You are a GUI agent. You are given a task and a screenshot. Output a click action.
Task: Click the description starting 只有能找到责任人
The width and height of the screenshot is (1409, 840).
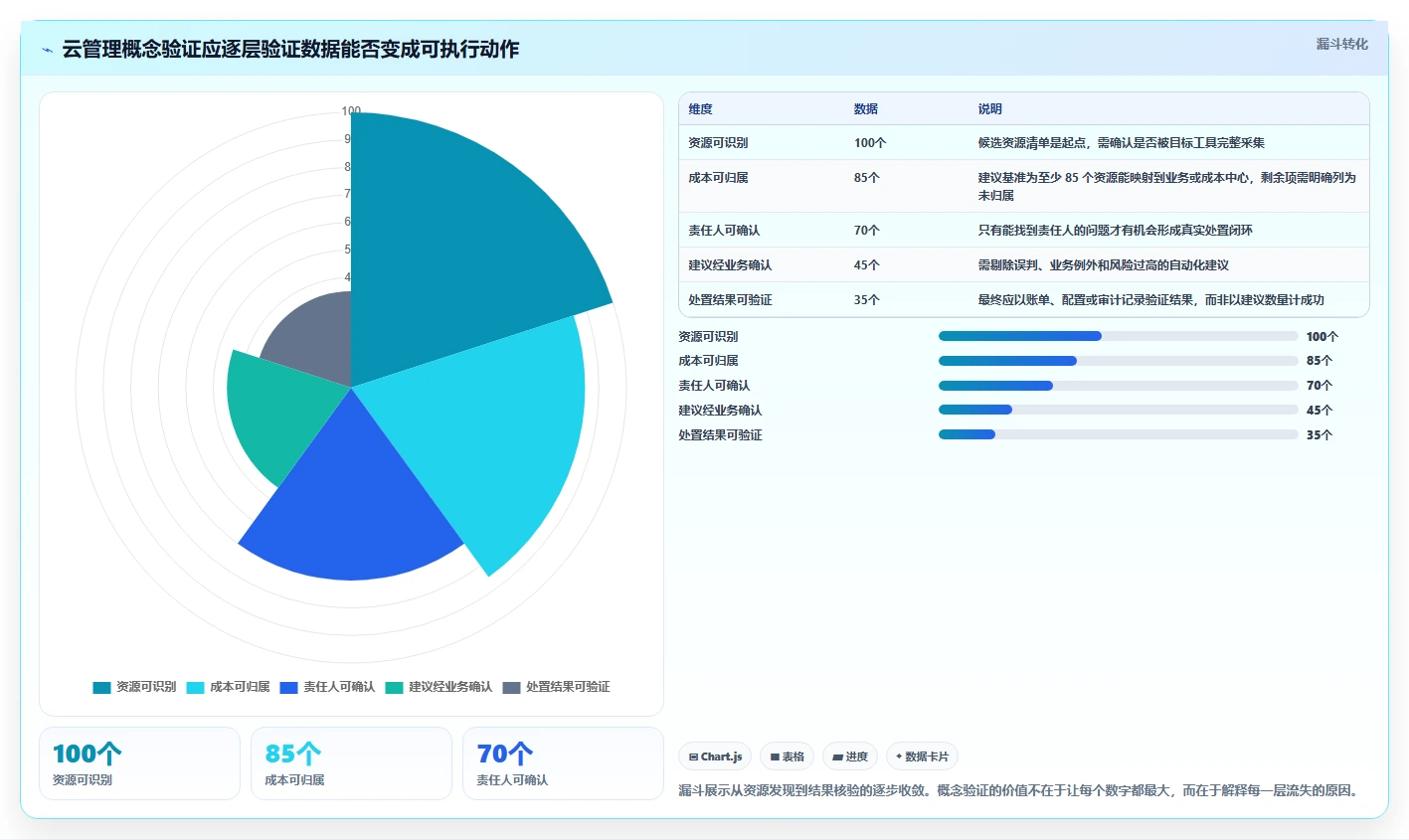[x=1115, y=231]
